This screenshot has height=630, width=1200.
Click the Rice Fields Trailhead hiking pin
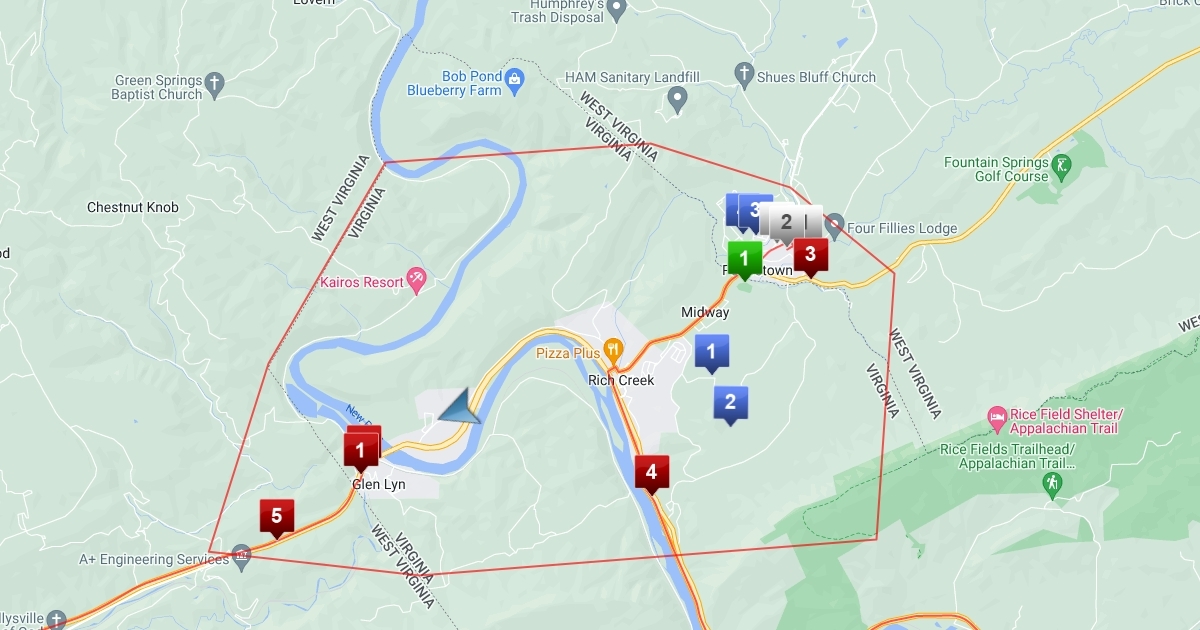[x=1051, y=485]
